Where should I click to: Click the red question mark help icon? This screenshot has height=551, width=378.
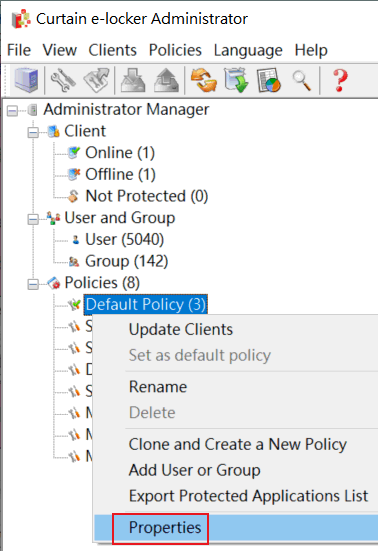tap(340, 80)
